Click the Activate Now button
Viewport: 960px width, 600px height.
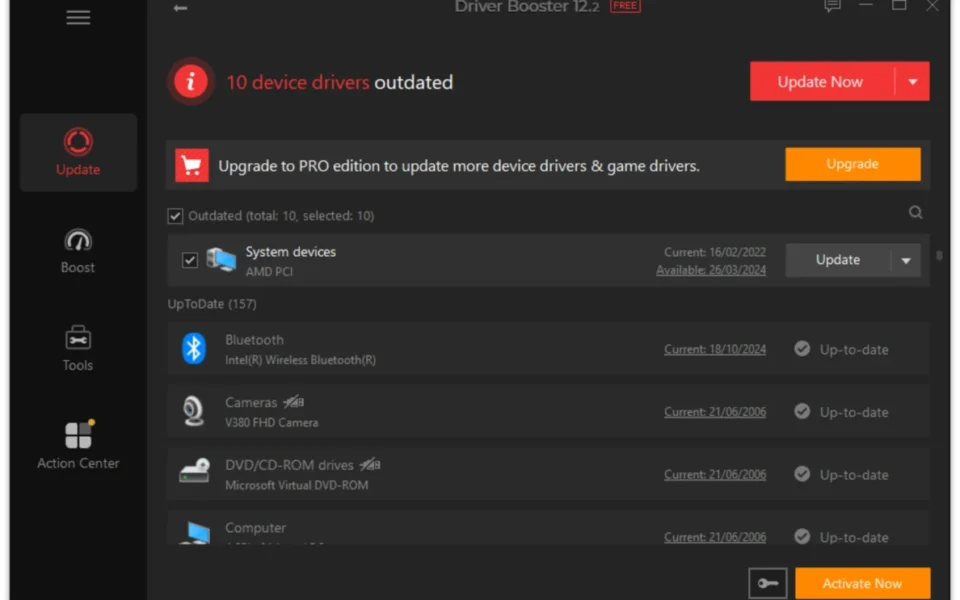point(862,583)
